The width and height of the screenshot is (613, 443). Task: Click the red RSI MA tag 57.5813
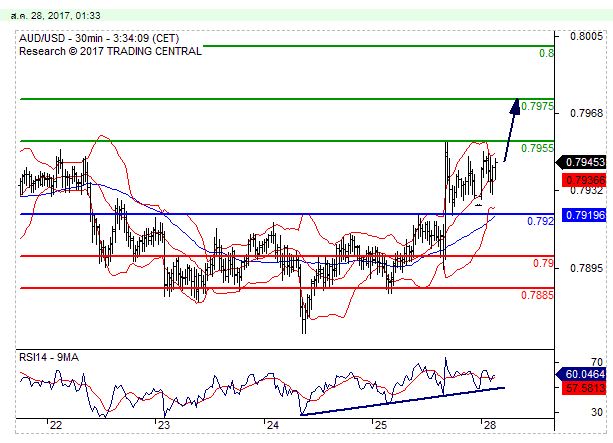[x=584, y=388]
